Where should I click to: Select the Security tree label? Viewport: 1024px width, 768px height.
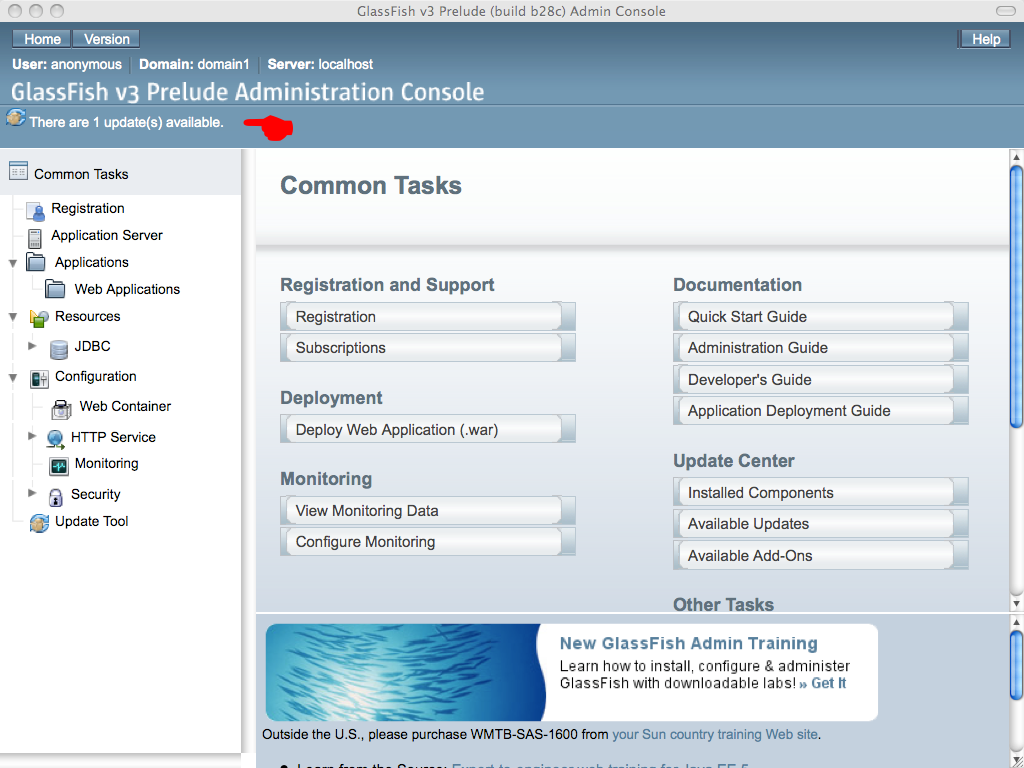pos(95,494)
